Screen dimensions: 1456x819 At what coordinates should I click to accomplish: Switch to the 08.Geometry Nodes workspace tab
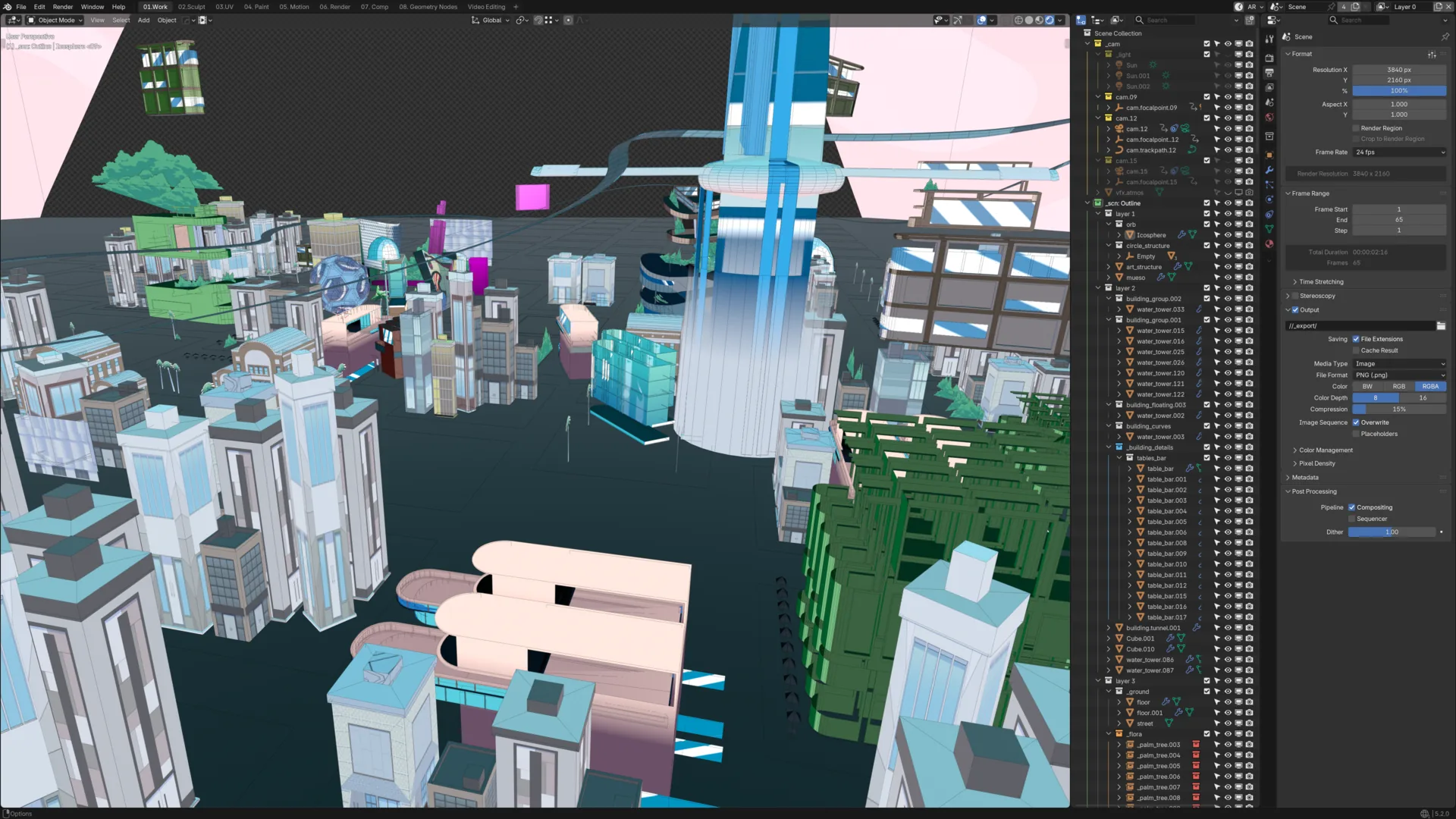point(428,7)
